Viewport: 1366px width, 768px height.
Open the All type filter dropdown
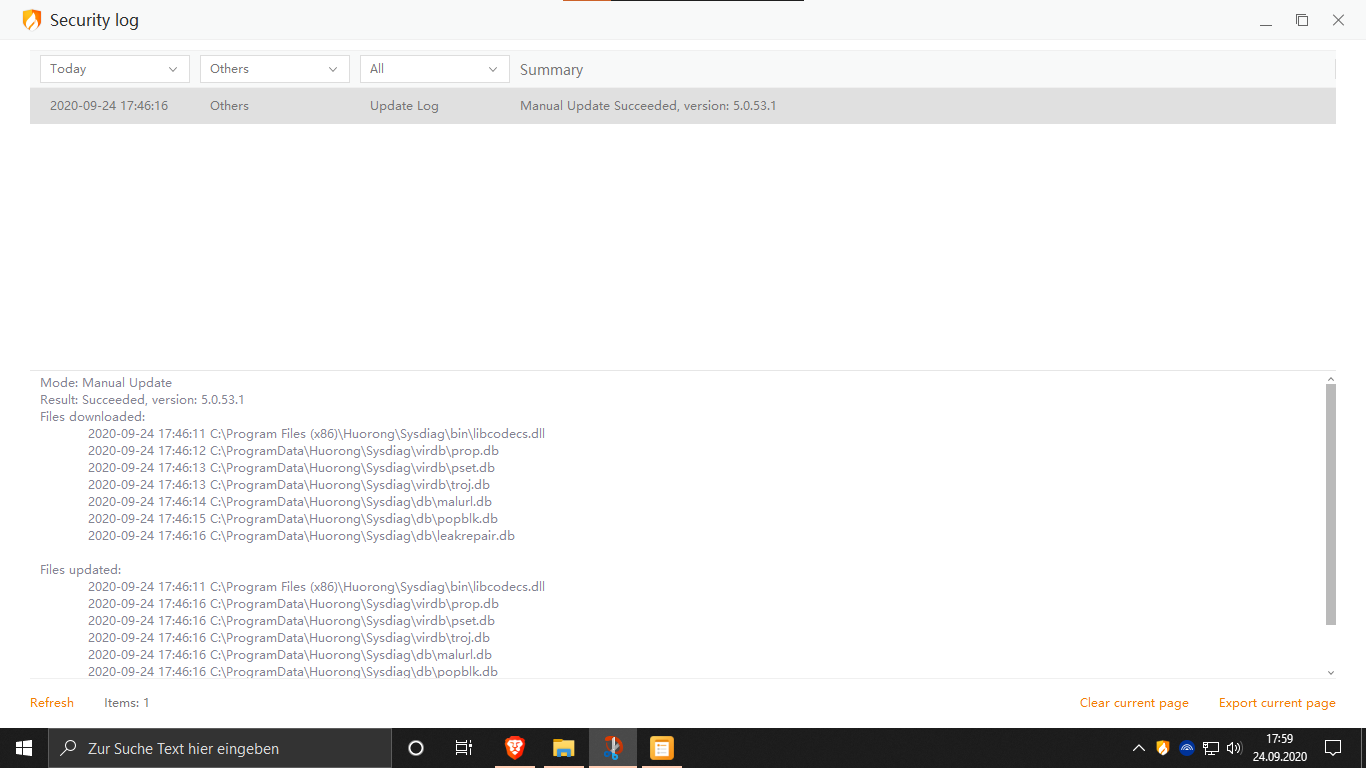click(x=435, y=69)
